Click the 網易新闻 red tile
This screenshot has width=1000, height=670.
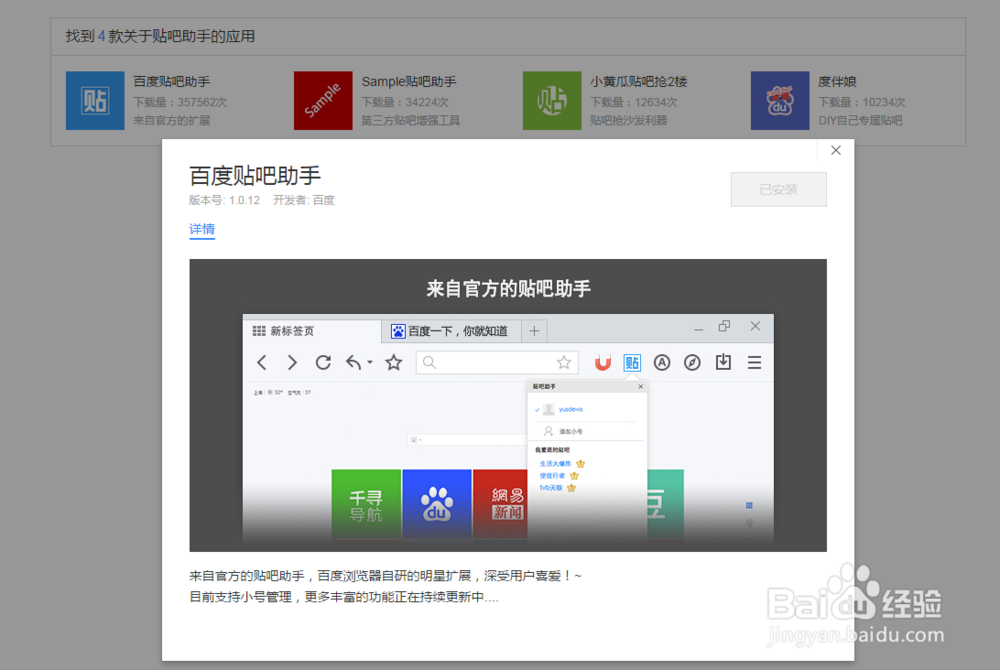coord(501,504)
